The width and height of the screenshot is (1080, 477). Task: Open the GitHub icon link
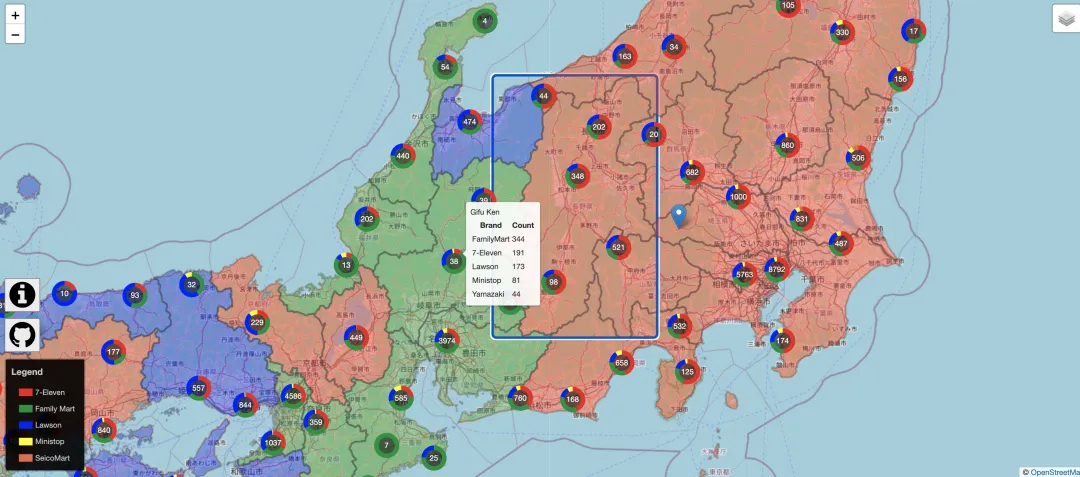pos(23,334)
